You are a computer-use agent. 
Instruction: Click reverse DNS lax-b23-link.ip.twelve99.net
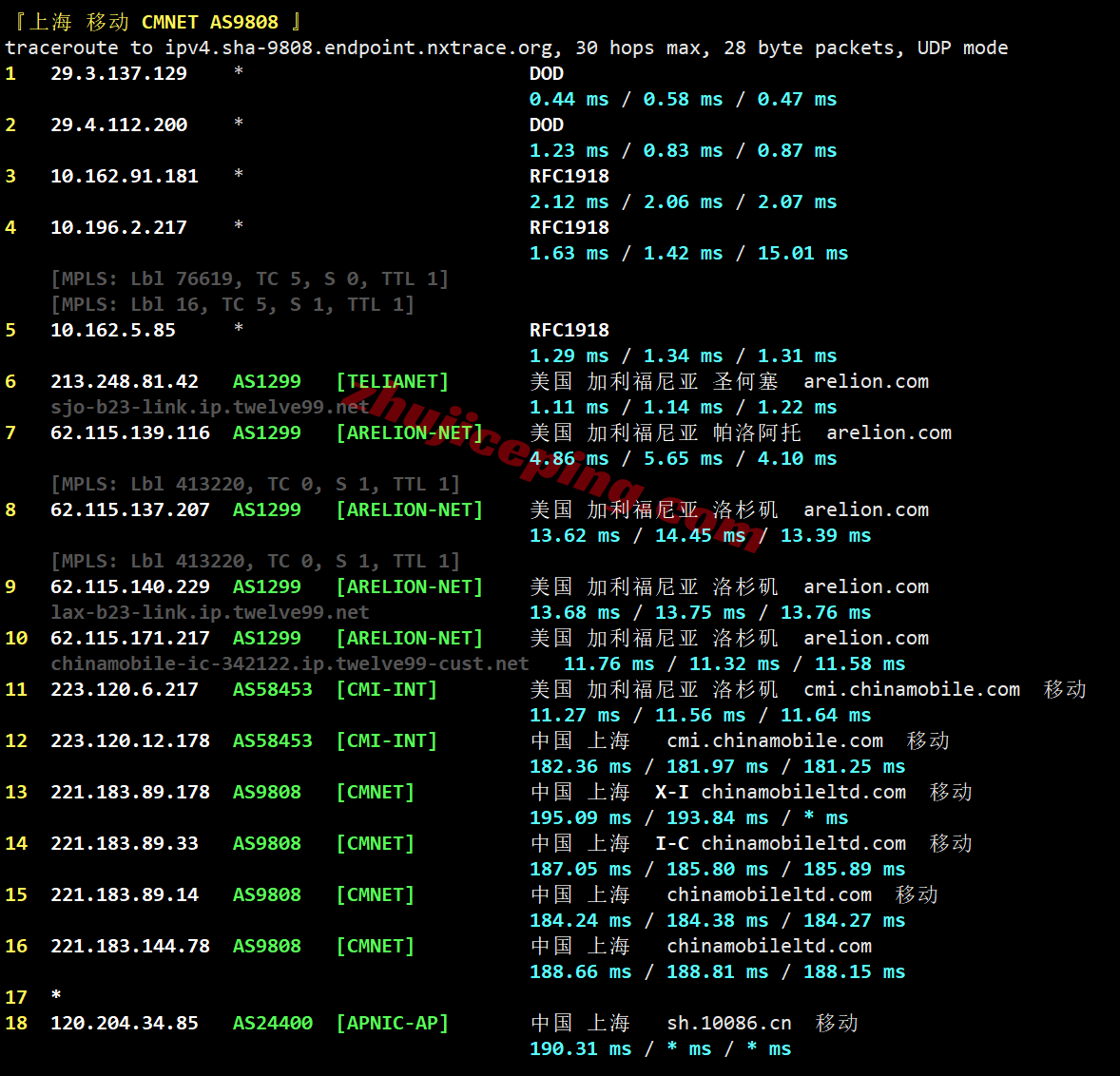tap(210, 613)
